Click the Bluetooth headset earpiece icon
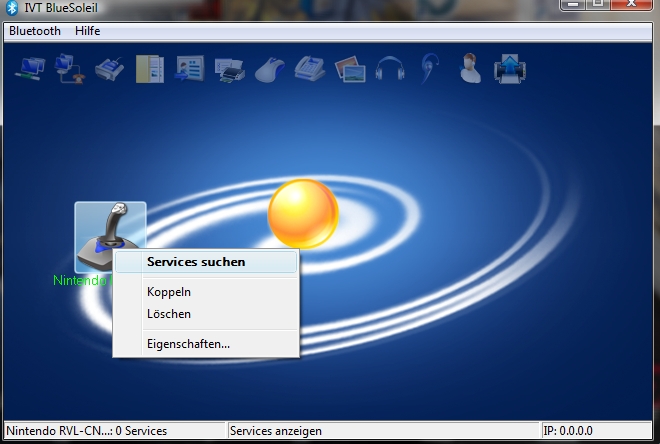Screen dimensions: 660x444 (429, 69)
